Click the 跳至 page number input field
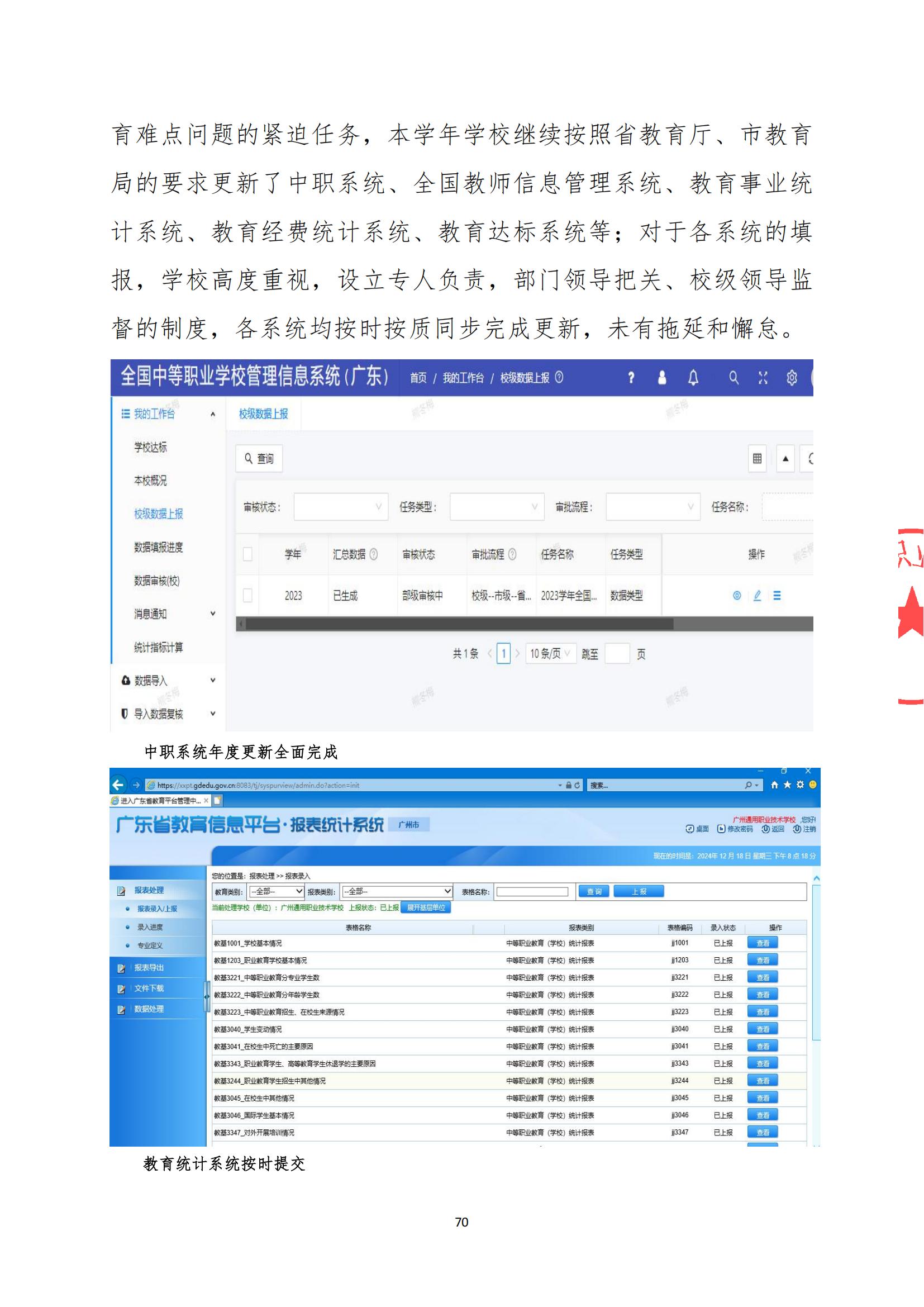The image size is (924, 1307). pos(617,654)
